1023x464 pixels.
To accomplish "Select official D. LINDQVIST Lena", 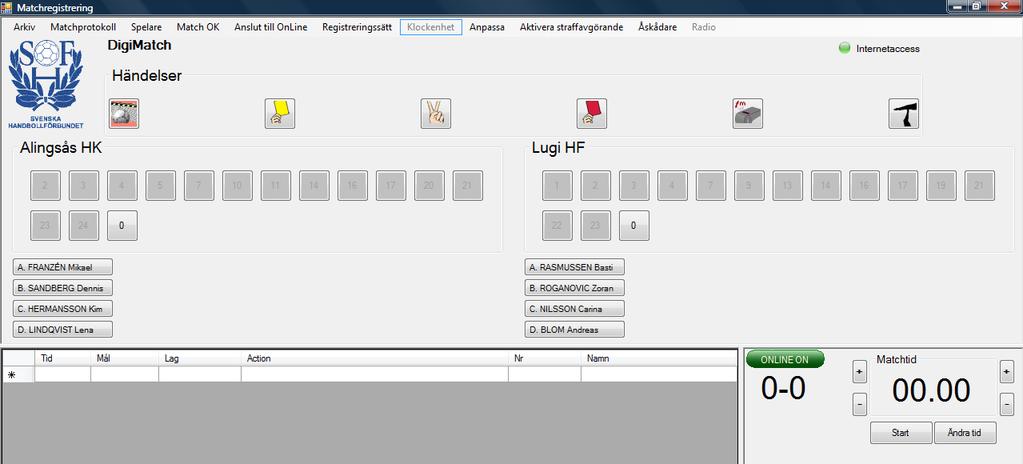I will pos(63,330).
